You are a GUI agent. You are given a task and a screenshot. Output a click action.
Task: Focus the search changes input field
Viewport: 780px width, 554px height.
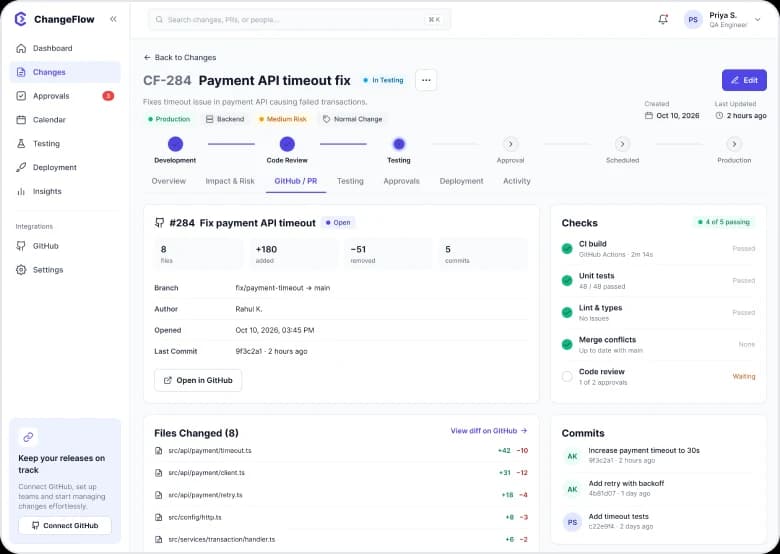(299, 19)
